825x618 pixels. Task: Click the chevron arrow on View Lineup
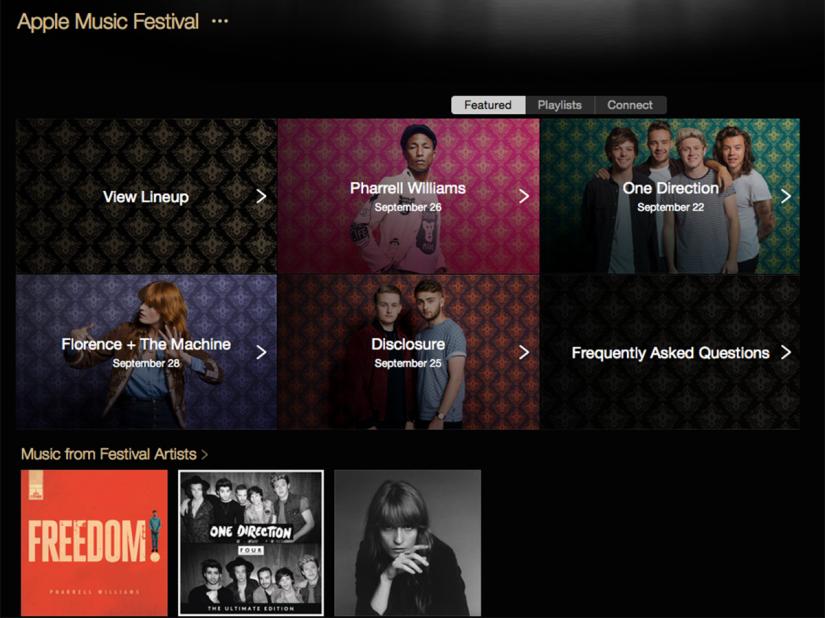pyautogui.click(x=261, y=196)
